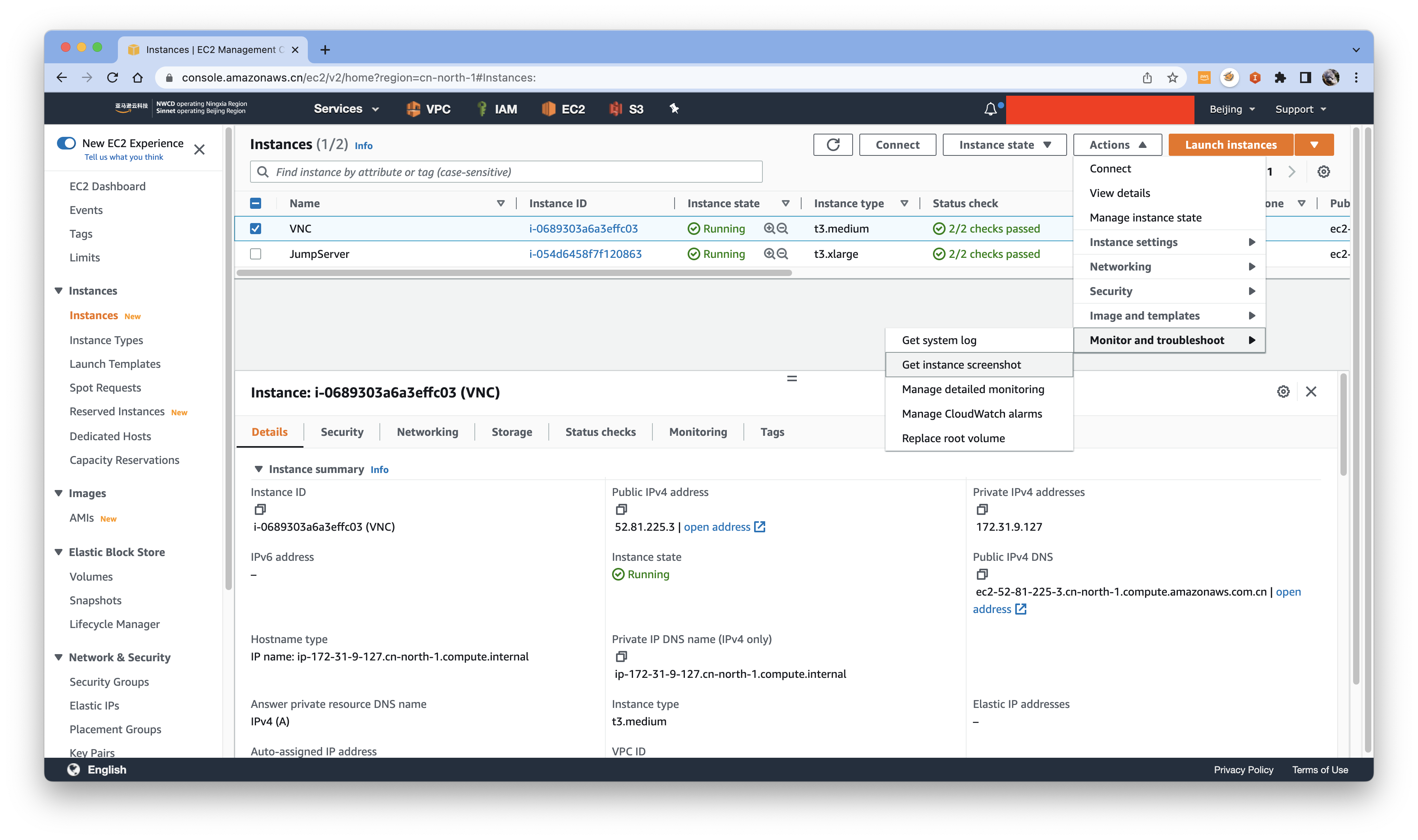Open instance ID i-054d6458f7f120863 link
Screen dimensions: 1418x840
(x=585, y=254)
